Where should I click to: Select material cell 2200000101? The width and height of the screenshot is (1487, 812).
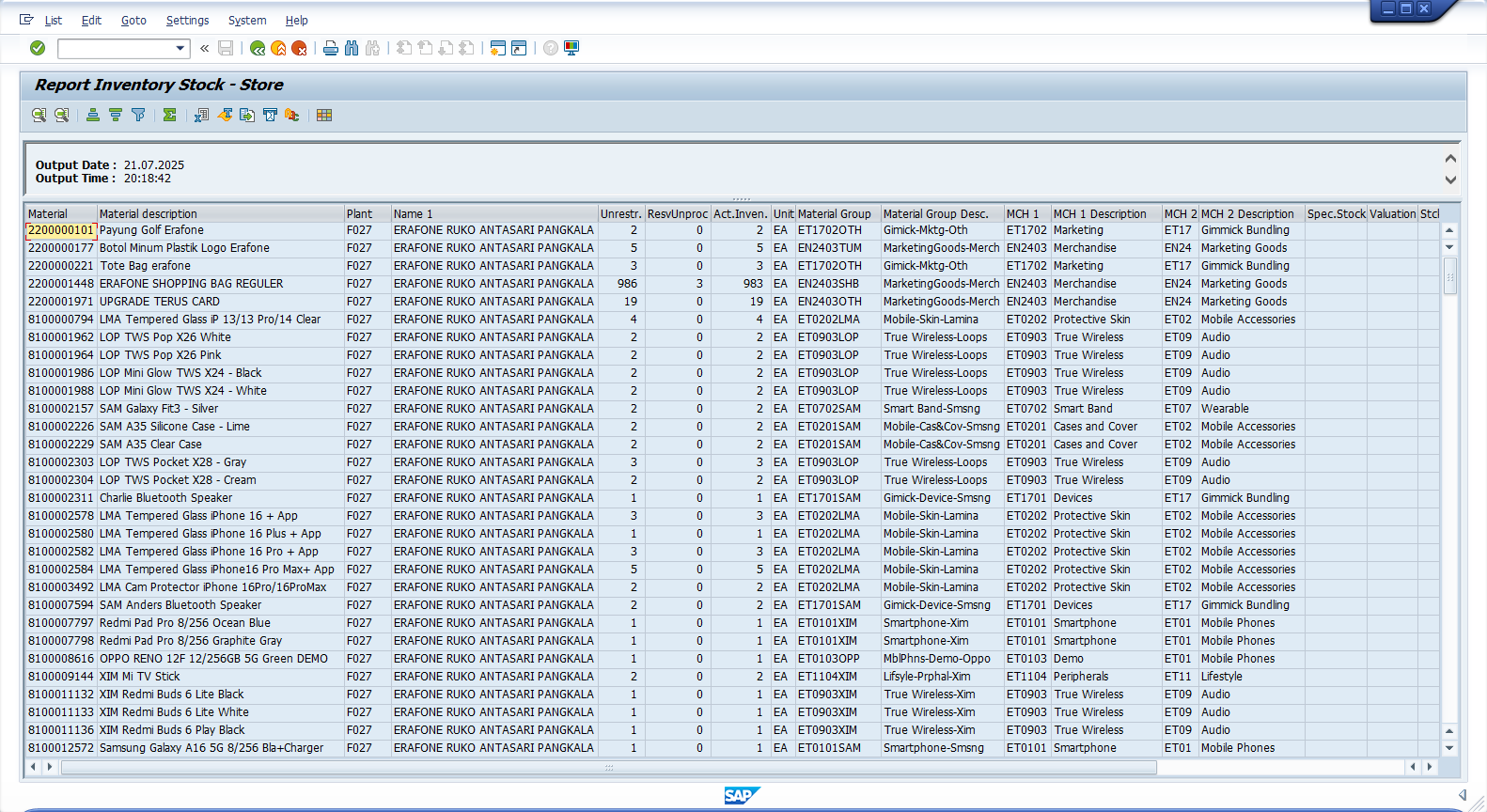click(x=61, y=230)
